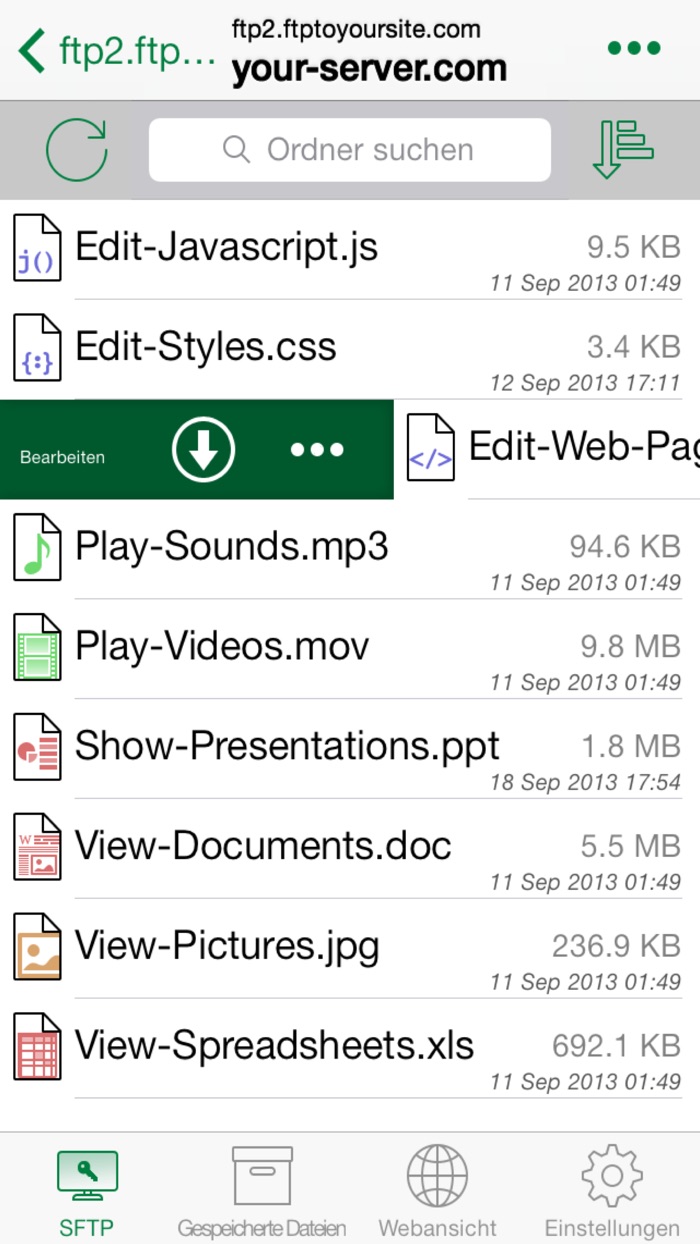Image resolution: width=700 pixels, height=1244 pixels.
Task: Tap the picture icon next to View-Pictures.jpg
Action: click(x=37, y=946)
